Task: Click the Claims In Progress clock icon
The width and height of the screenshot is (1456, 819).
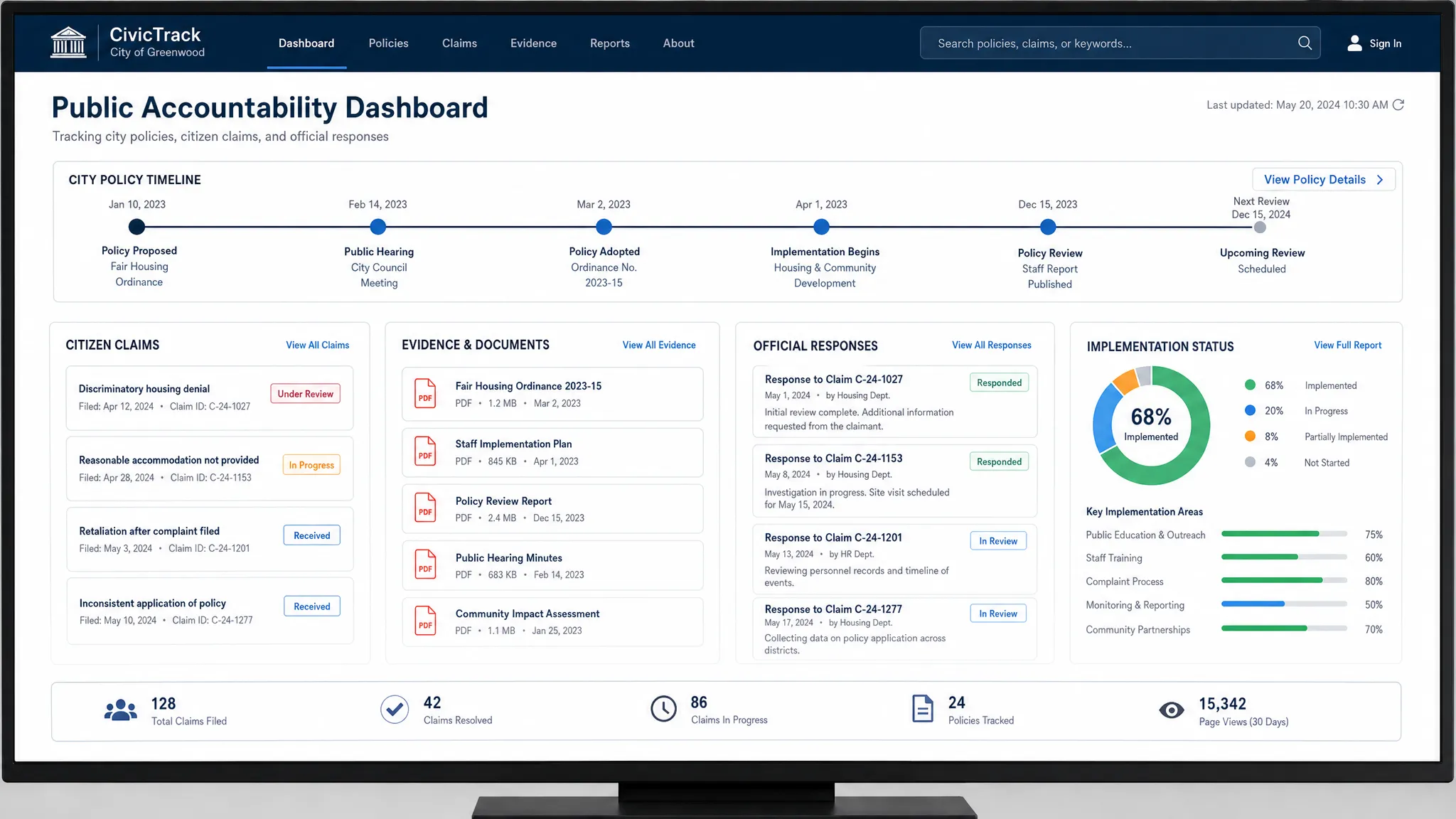Action: point(663,709)
